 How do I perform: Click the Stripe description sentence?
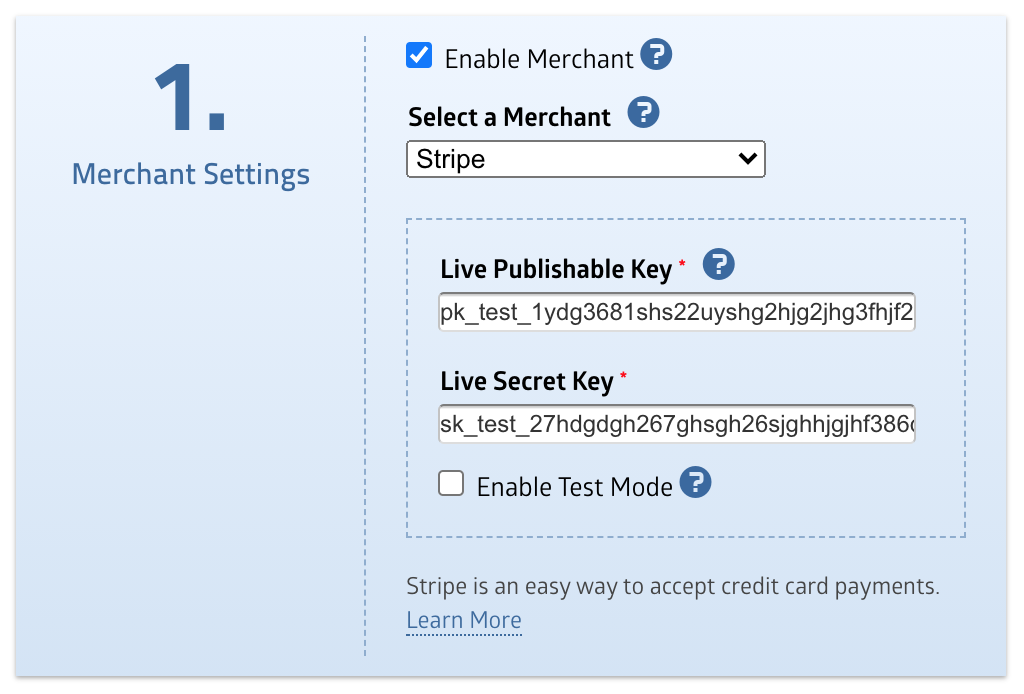[x=673, y=586]
